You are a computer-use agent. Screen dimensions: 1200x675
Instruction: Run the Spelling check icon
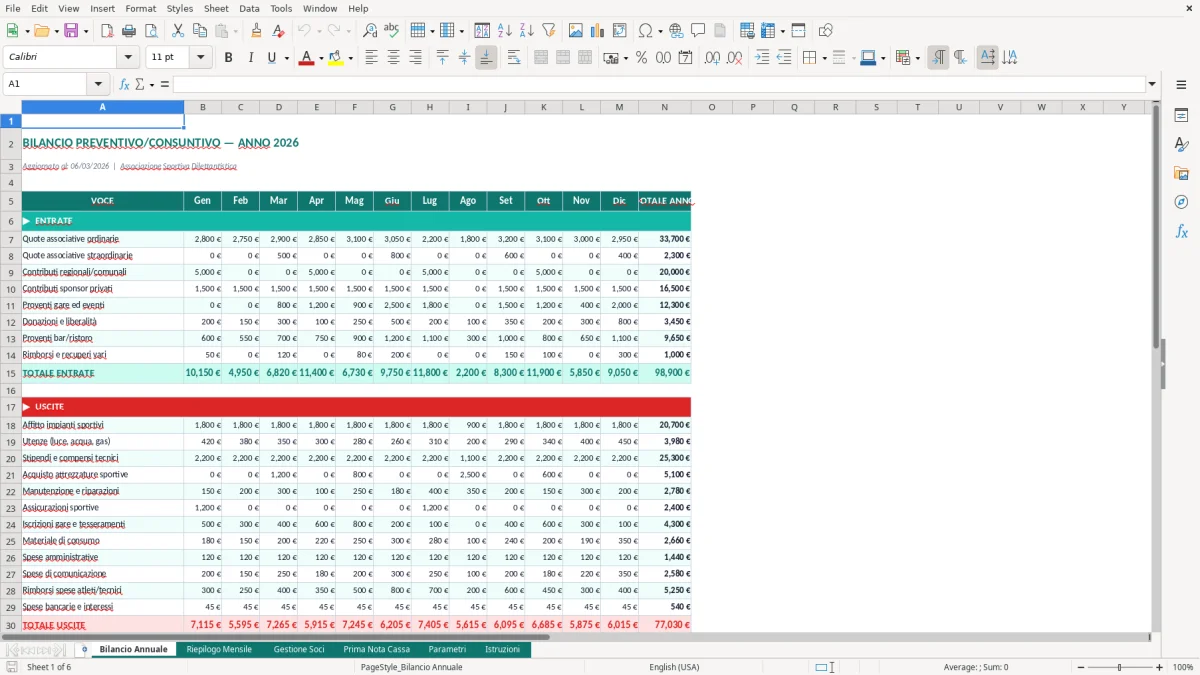(x=392, y=31)
